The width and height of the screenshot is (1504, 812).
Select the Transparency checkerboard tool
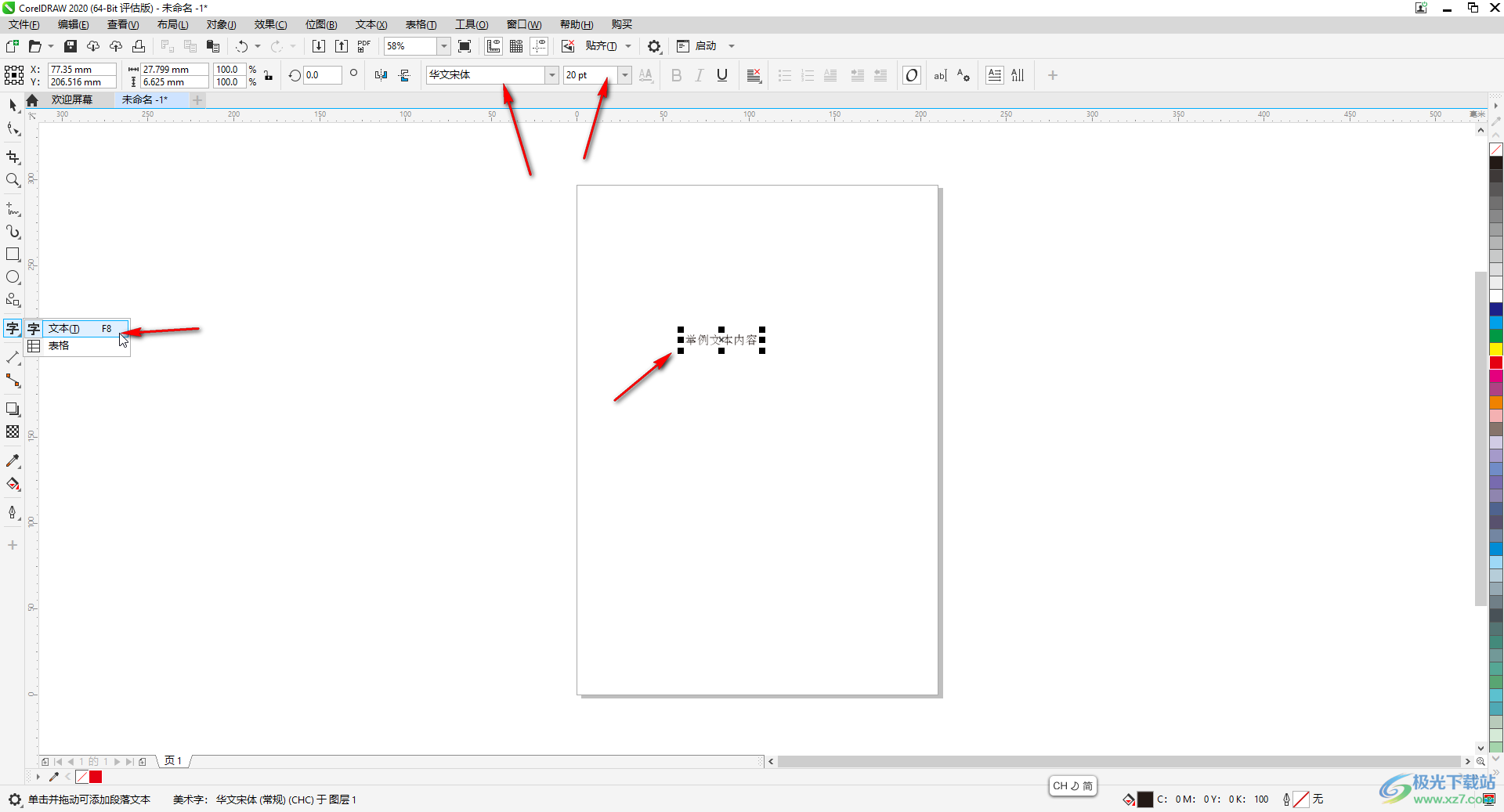pyautogui.click(x=13, y=431)
